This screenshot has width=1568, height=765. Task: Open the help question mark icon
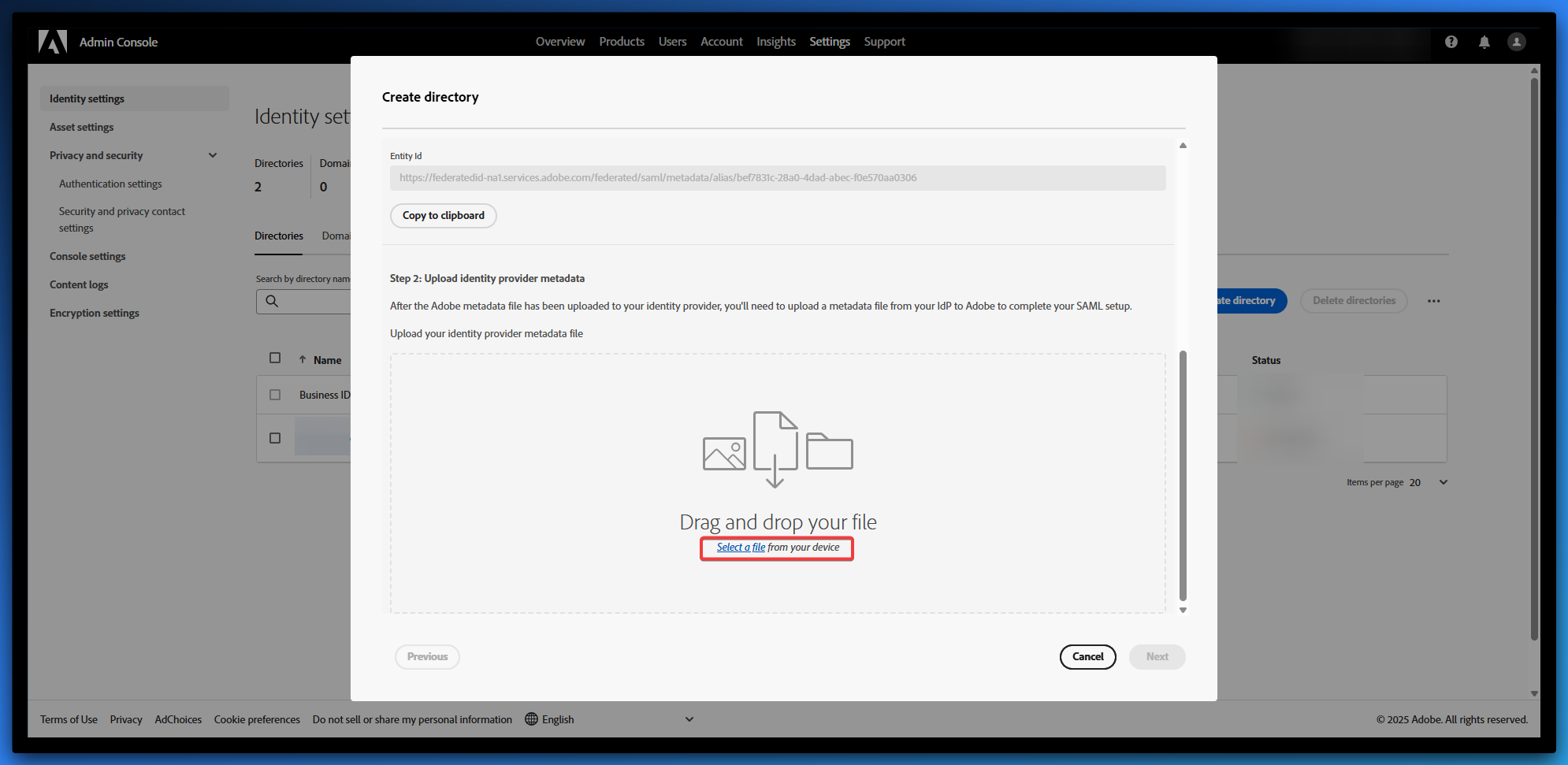1451,42
